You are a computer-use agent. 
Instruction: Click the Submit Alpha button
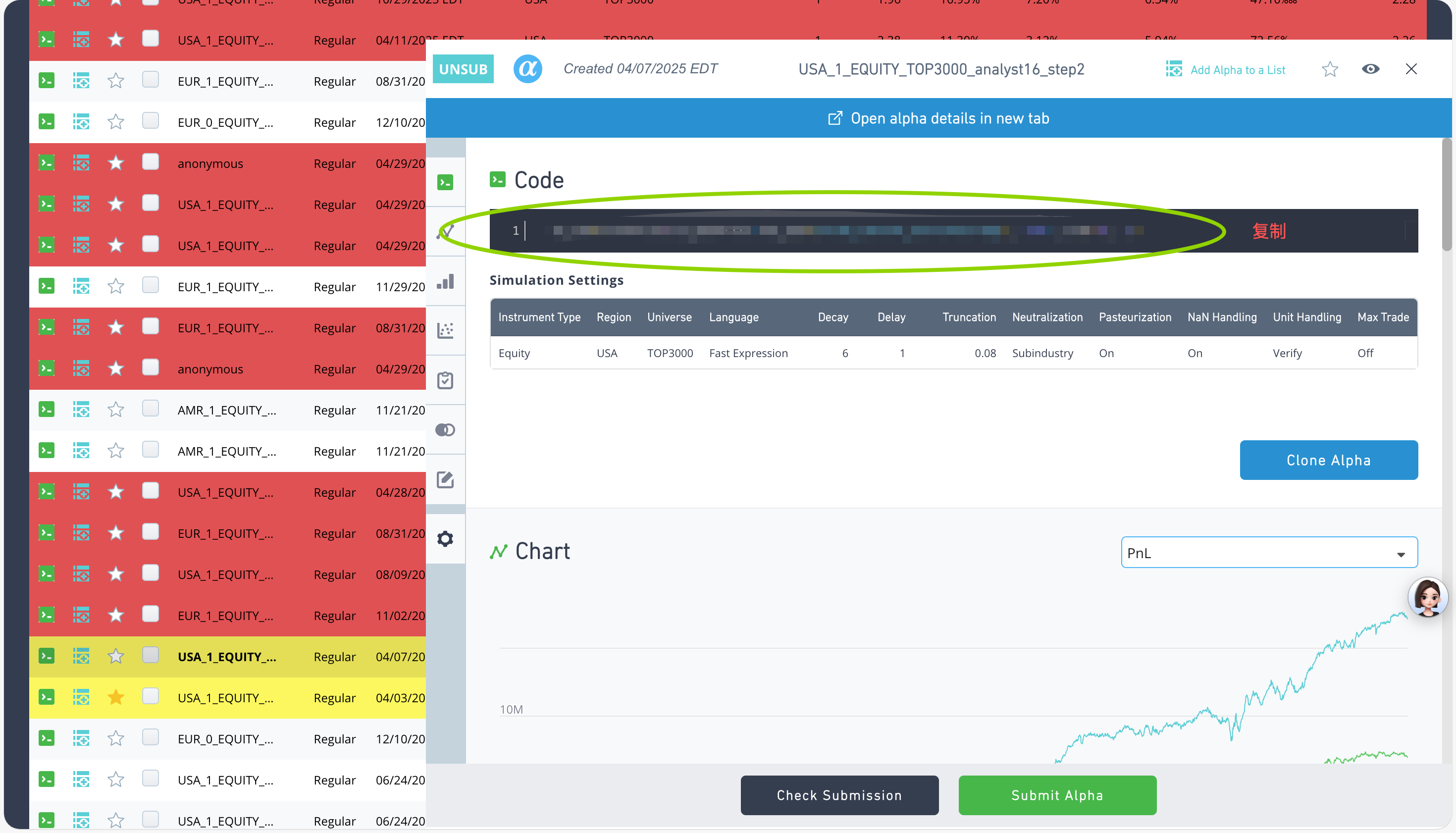[1057, 795]
